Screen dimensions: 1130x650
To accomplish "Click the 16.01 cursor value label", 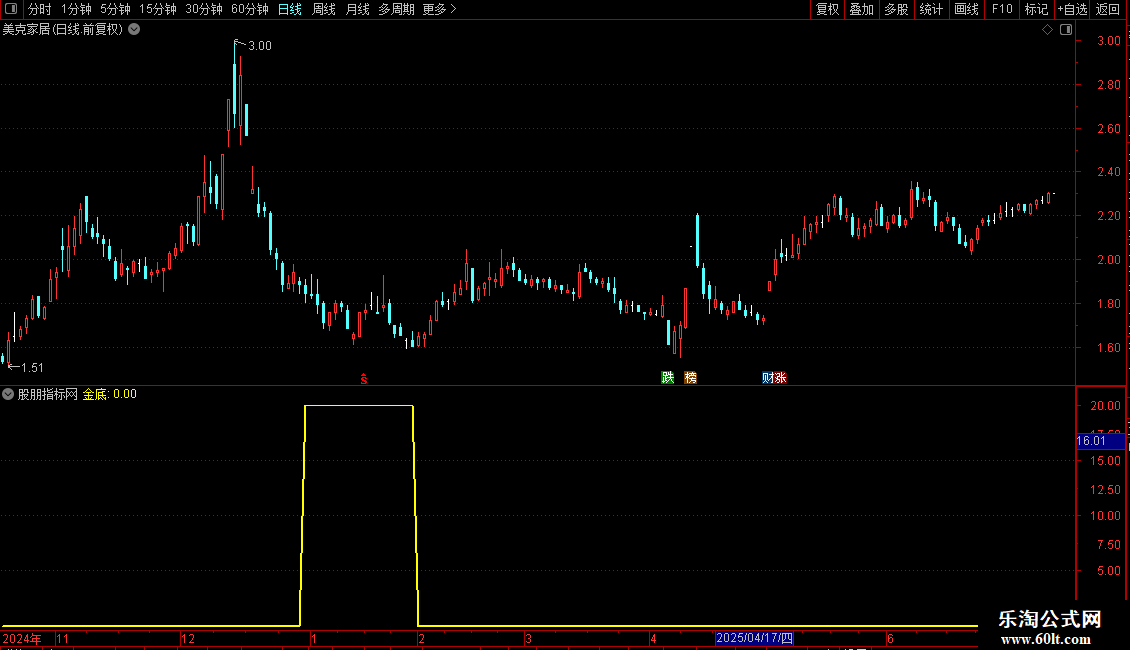I will [1091, 441].
